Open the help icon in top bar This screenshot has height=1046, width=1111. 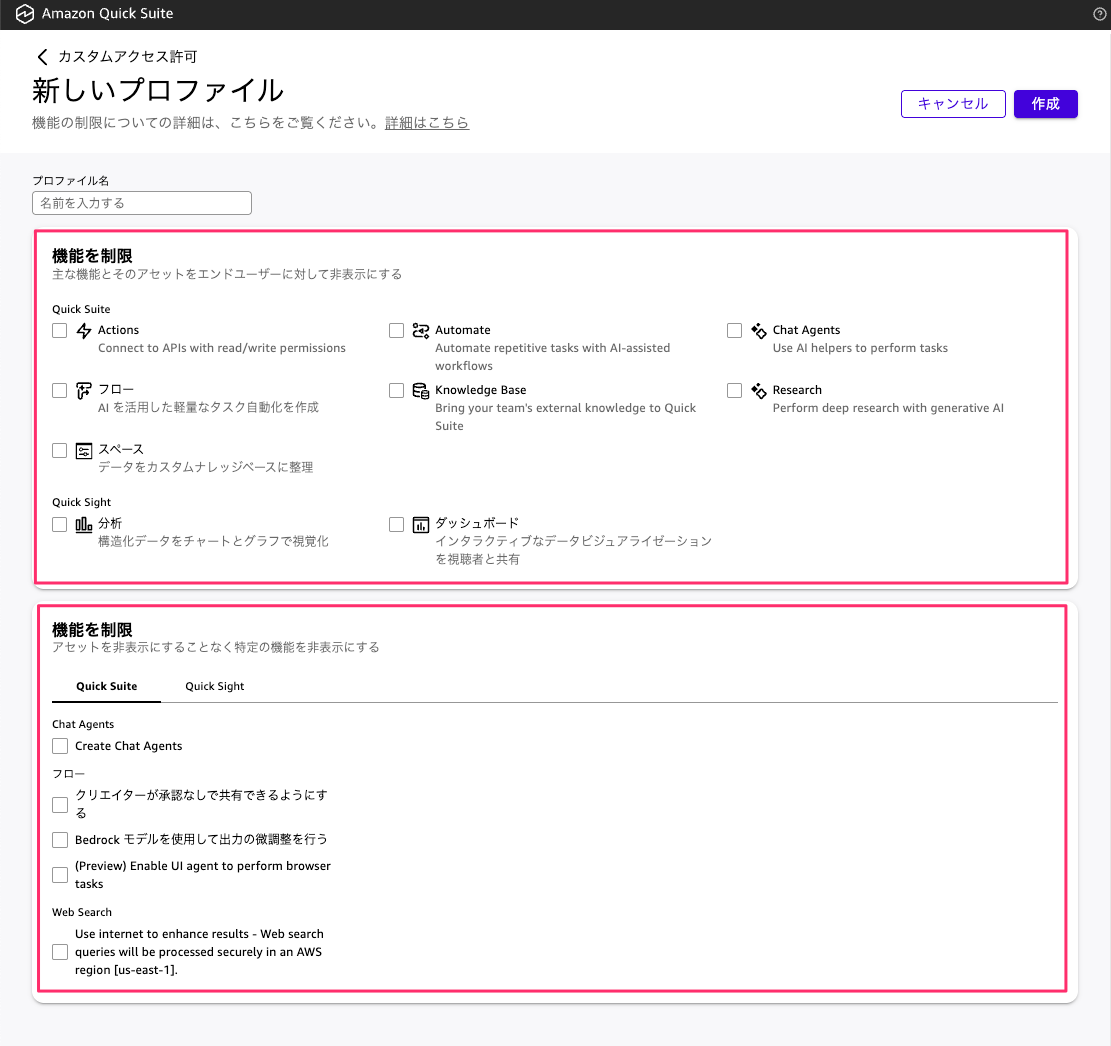pyautogui.click(x=1100, y=14)
